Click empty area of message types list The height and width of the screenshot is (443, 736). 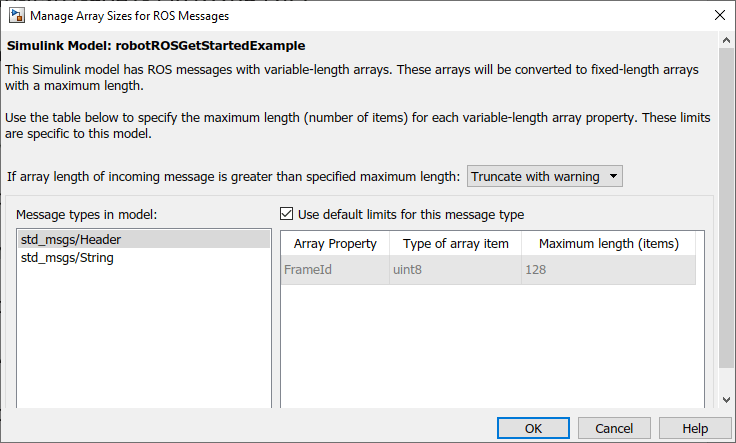[x=144, y=340]
